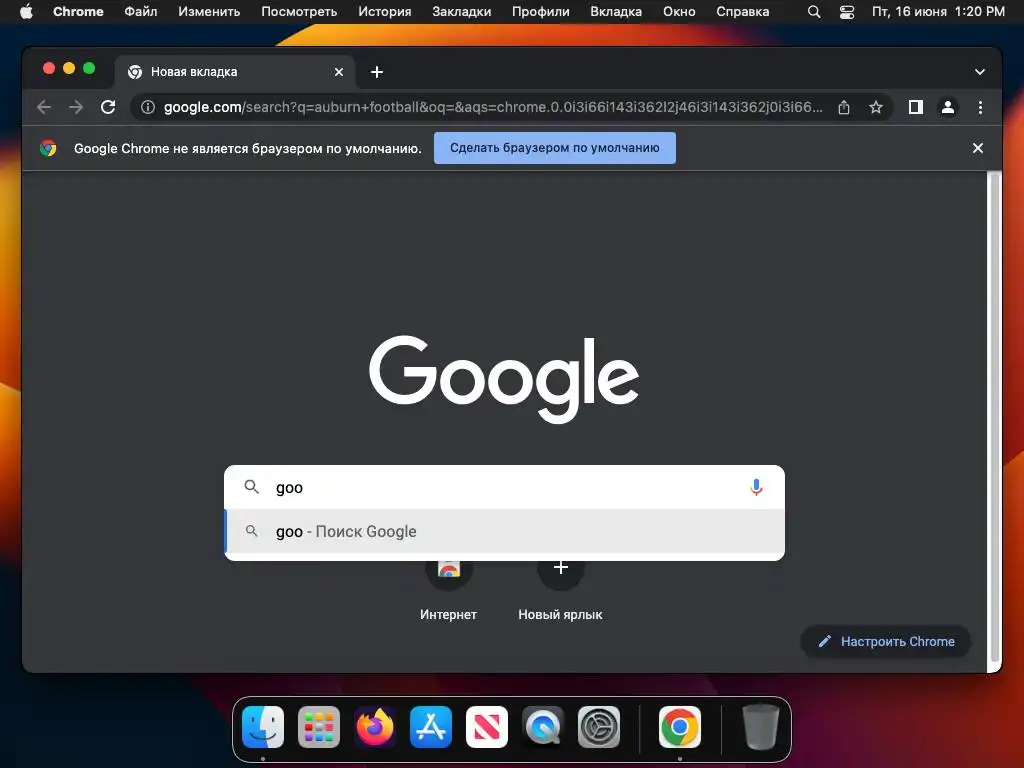Click the browser back arrow
The height and width of the screenshot is (768, 1024).
click(44, 107)
